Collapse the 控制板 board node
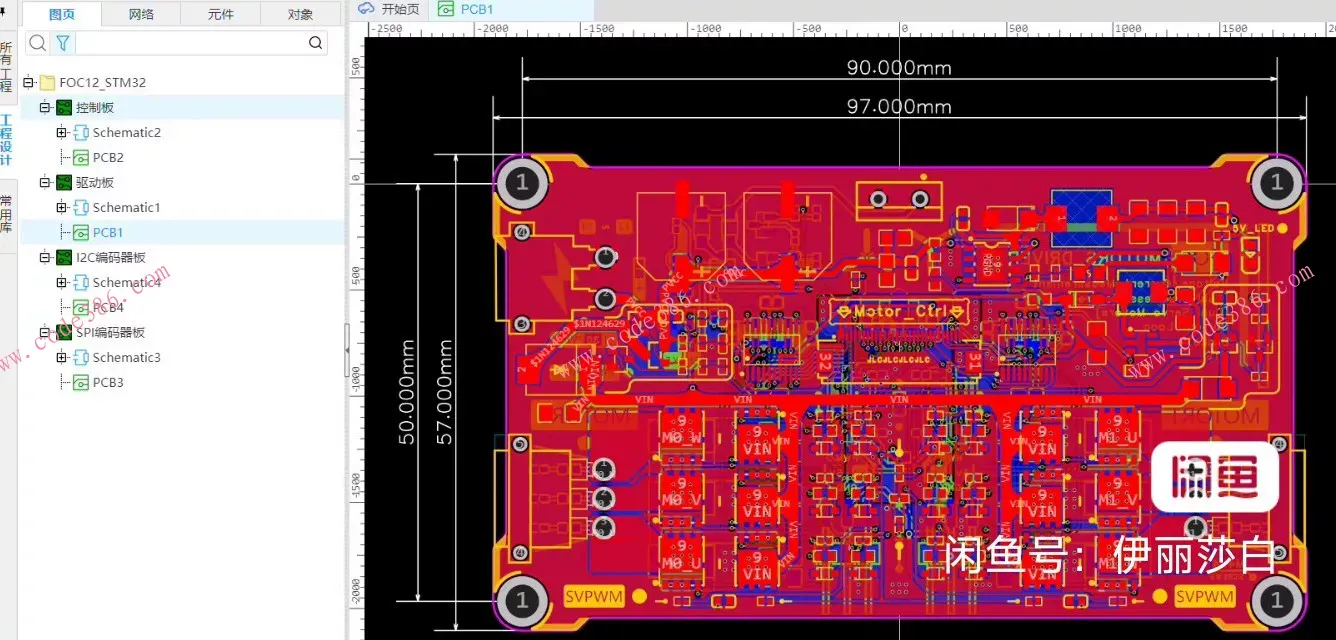The image size is (1336, 640). pyautogui.click(x=45, y=107)
